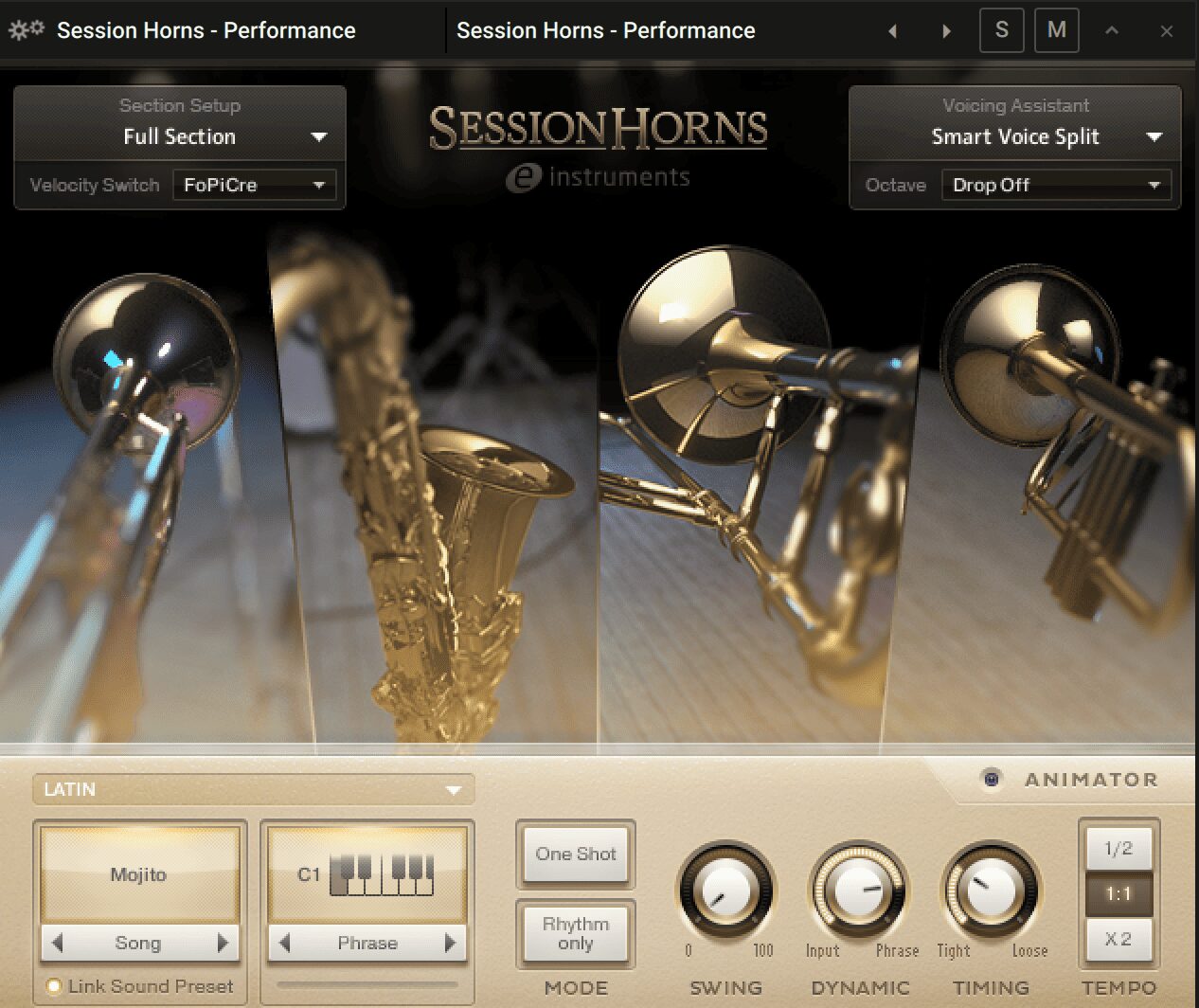The width and height of the screenshot is (1199, 1008).
Task: Set tempo to 1:1
Action: click(1118, 893)
